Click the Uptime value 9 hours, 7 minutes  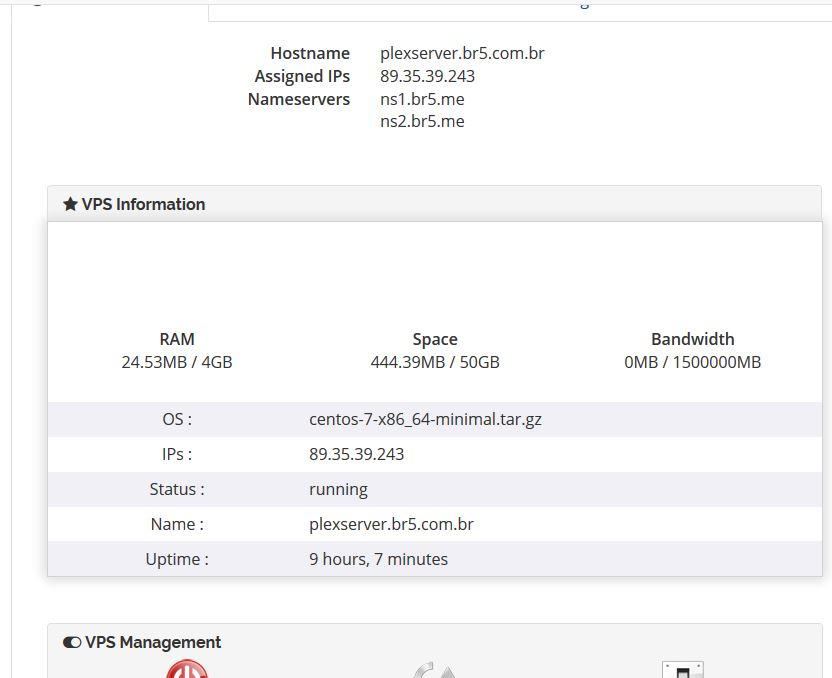click(x=378, y=559)
